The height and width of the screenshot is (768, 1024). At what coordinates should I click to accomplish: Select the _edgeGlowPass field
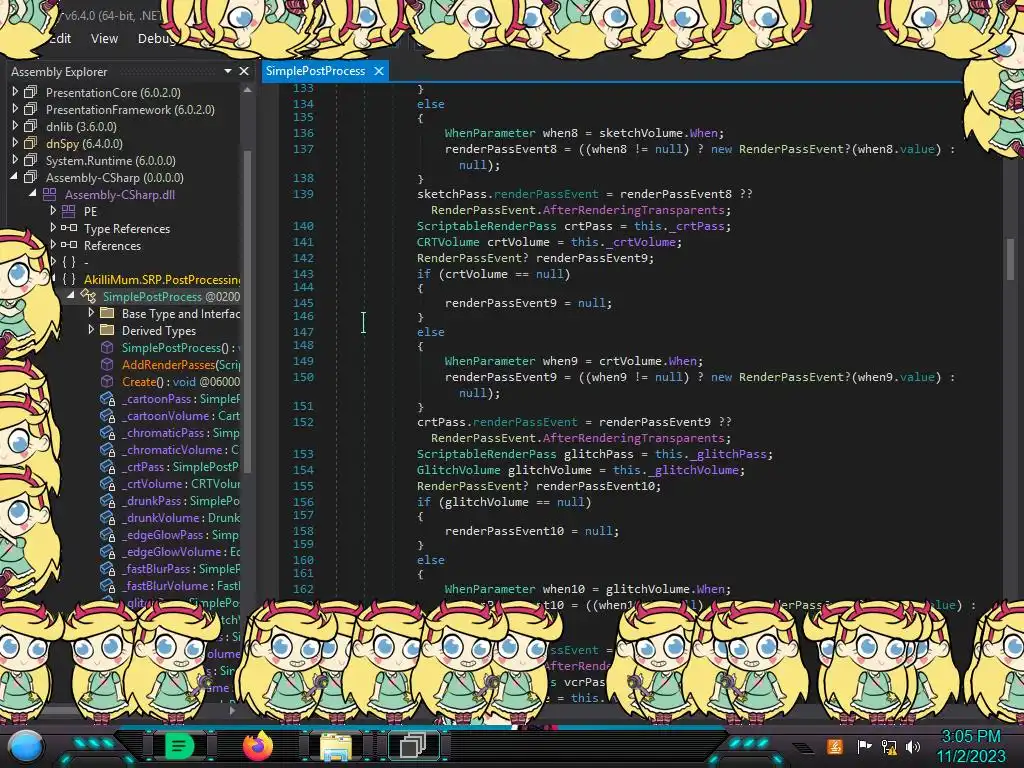tap(181, 534)
